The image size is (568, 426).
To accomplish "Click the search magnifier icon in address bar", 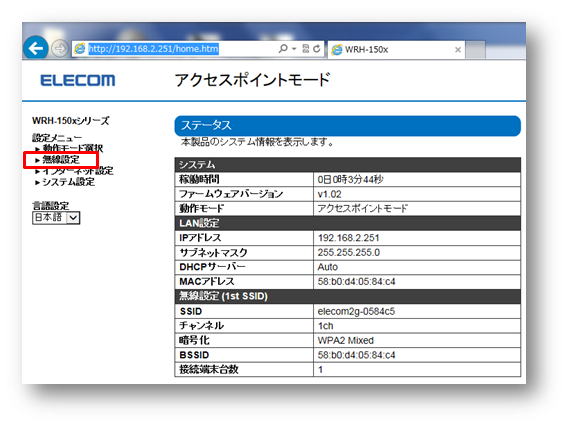I will point(283,48).
